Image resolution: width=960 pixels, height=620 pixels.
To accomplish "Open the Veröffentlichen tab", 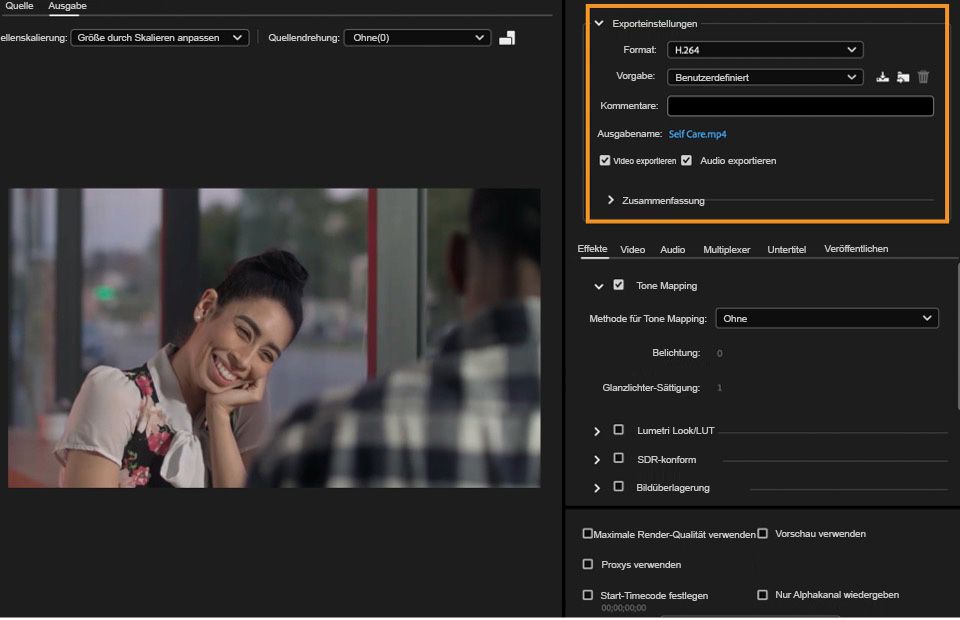I will click(855, 249).
